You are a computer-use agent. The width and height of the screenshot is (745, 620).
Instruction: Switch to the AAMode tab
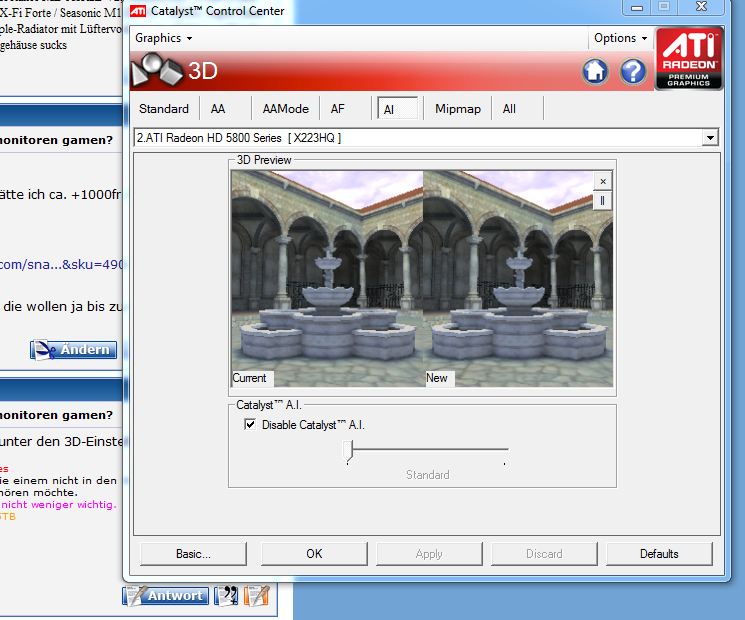(286, 109)
